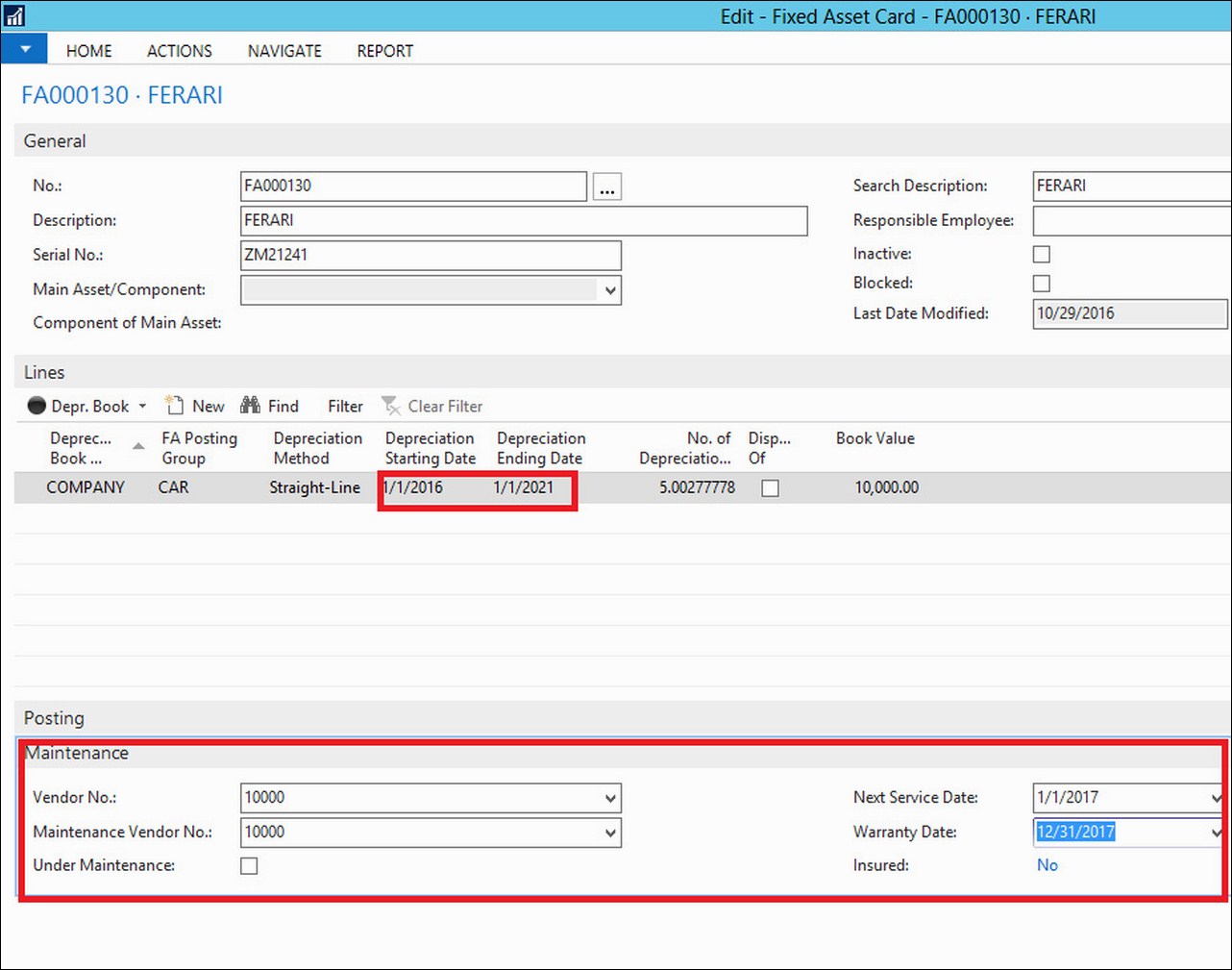Toggle the Under Maintenance checkbox
Screen dimensions: 1232x970
[x=249, y=865]
